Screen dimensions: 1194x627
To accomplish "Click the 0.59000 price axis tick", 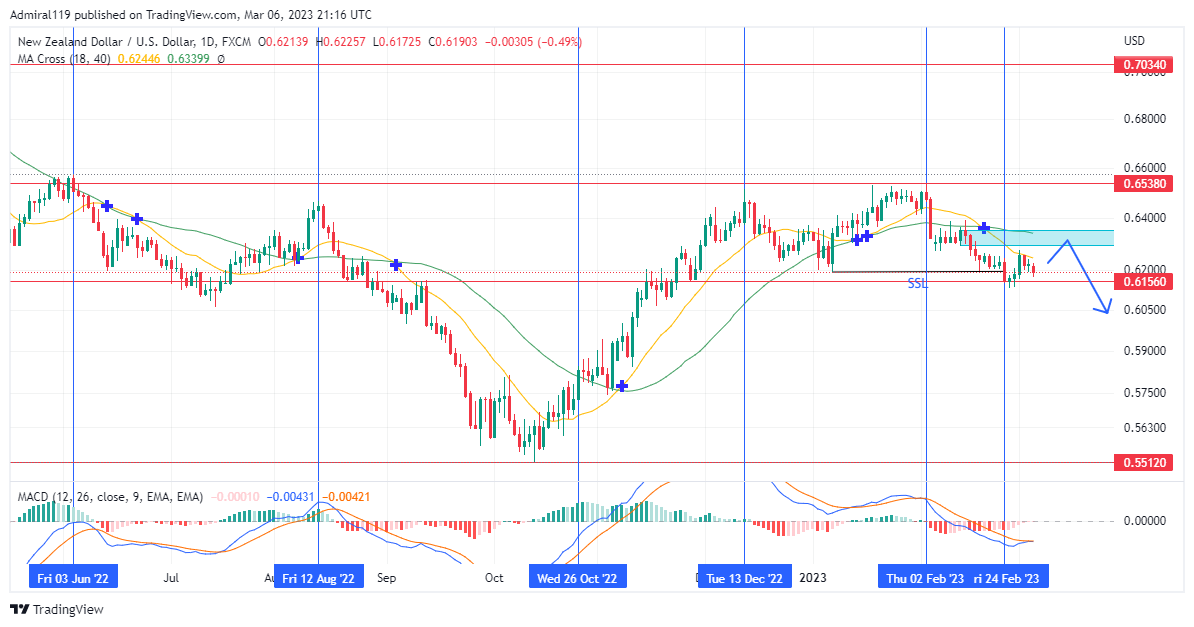I will click(1145, 351).
